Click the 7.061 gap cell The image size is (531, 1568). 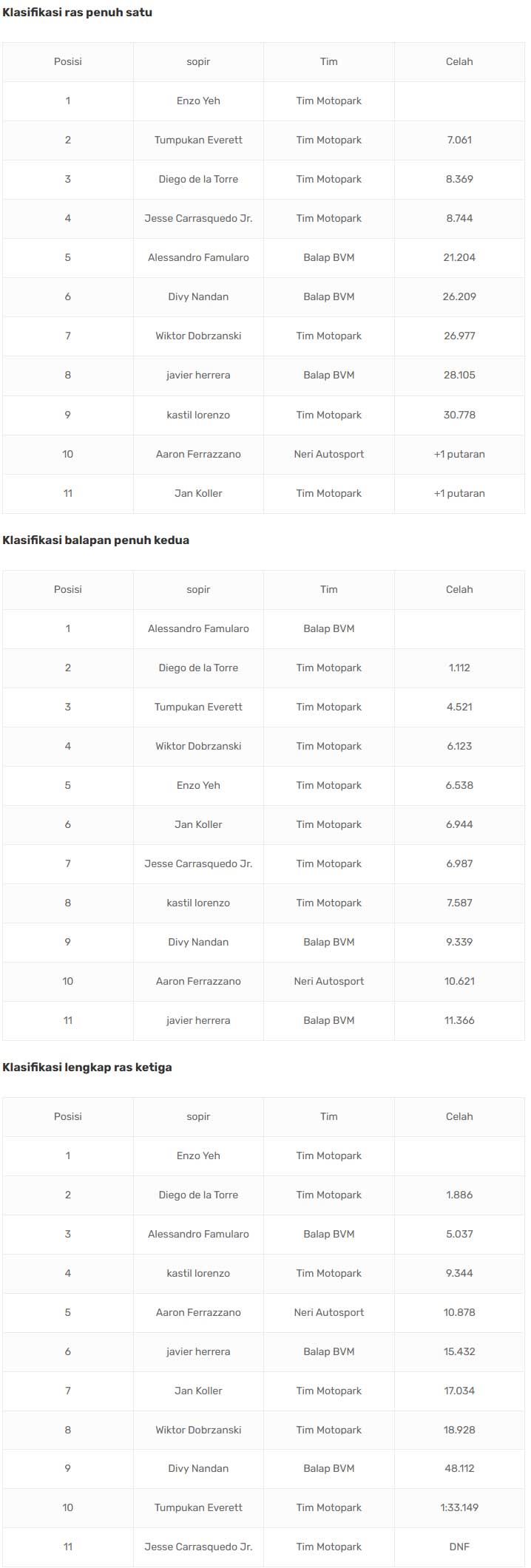pyautogui.click(x=459, y=140)
